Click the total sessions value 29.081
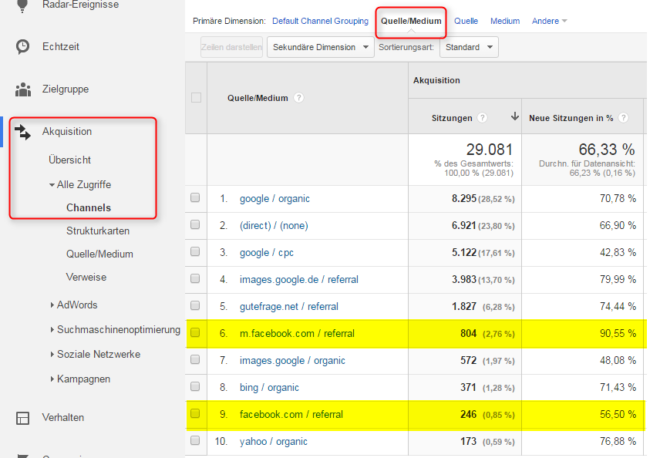Screen dimensions: 660x458 (x=489, y=149)
